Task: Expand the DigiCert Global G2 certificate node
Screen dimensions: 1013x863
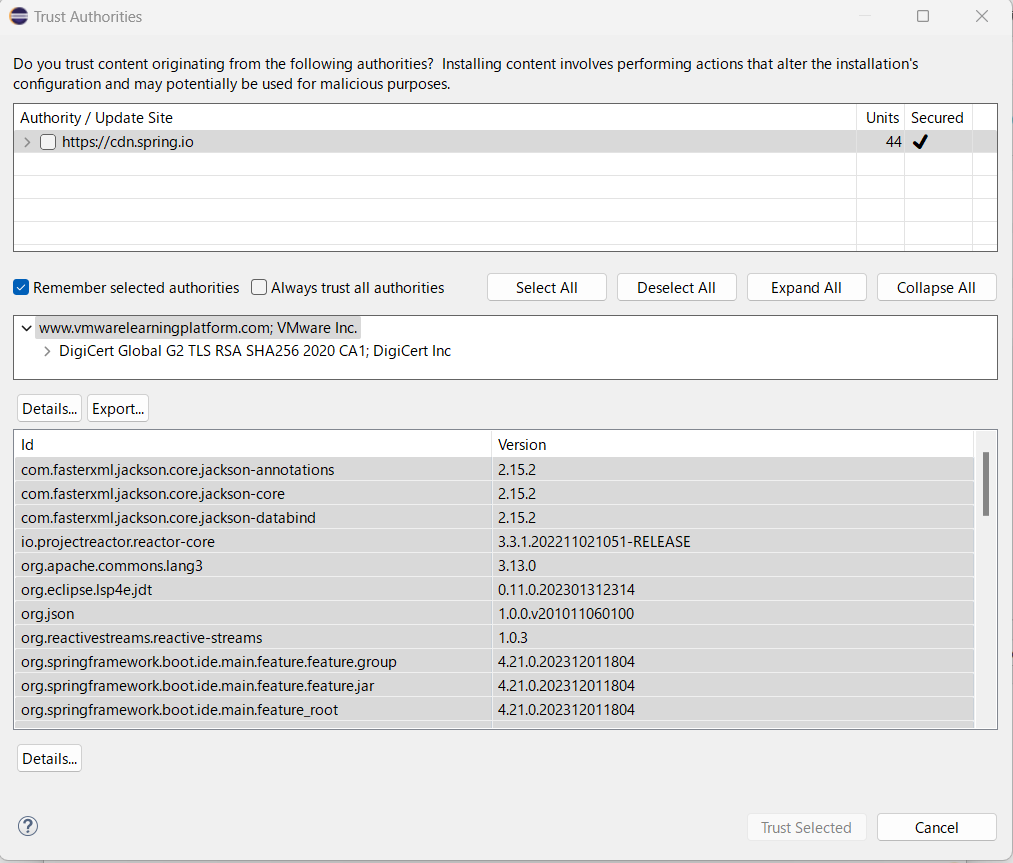Action: point(47,351)
